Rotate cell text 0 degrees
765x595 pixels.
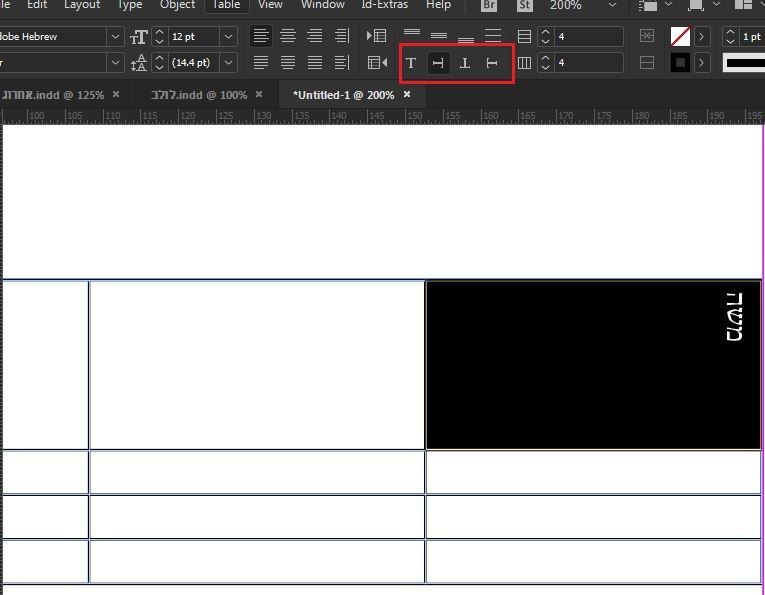pyautogui.click(x=411, y=62)
